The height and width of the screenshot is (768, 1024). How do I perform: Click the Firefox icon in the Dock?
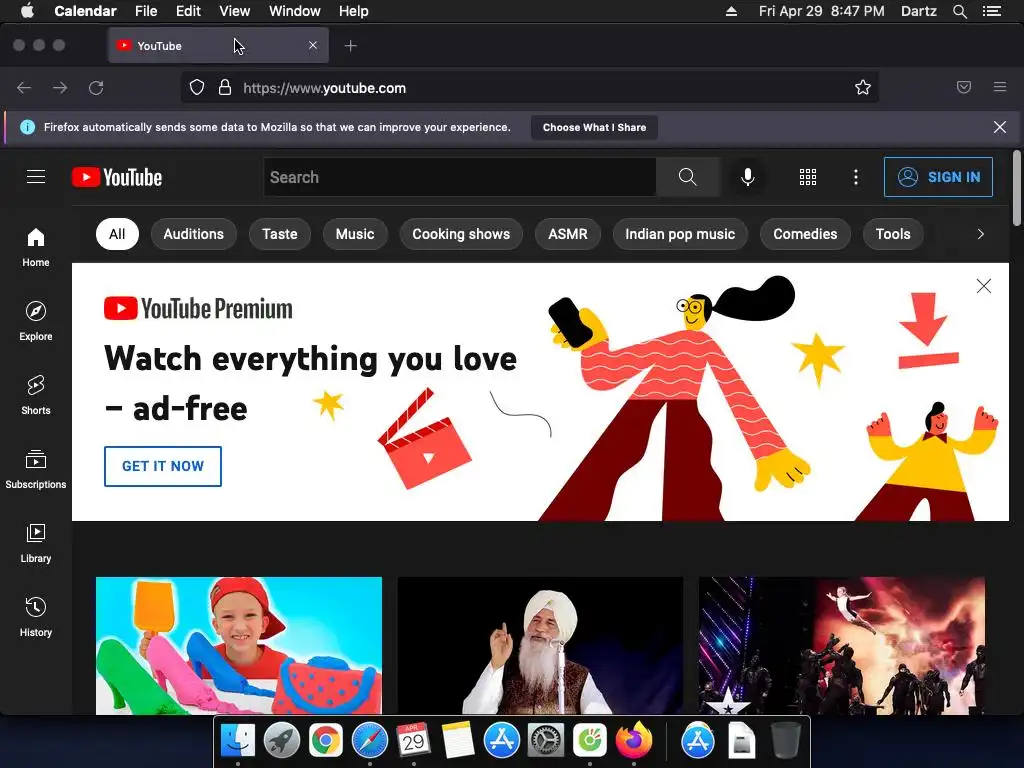(x=633, y=741)
